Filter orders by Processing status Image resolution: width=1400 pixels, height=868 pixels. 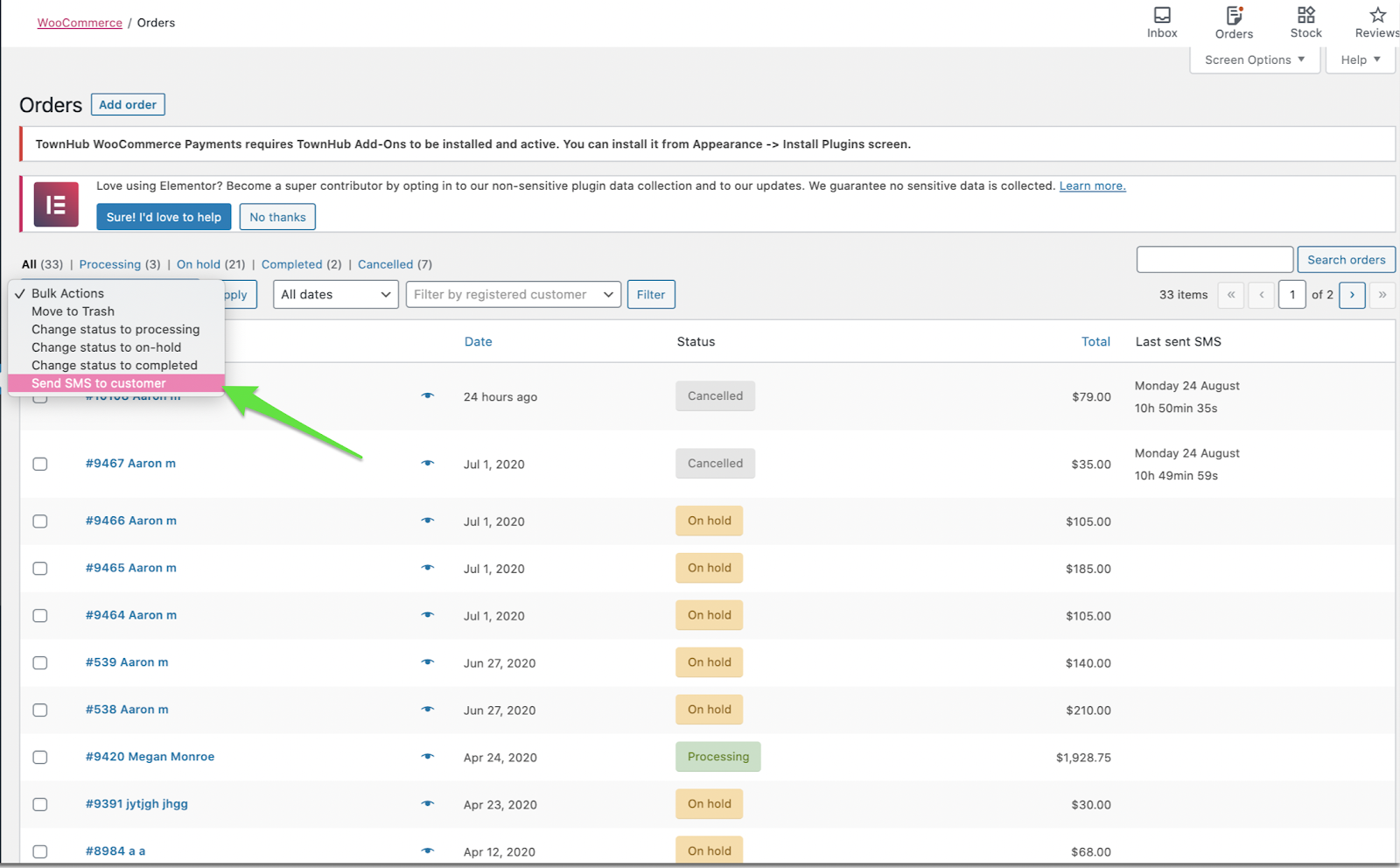[x=109, y=264]
